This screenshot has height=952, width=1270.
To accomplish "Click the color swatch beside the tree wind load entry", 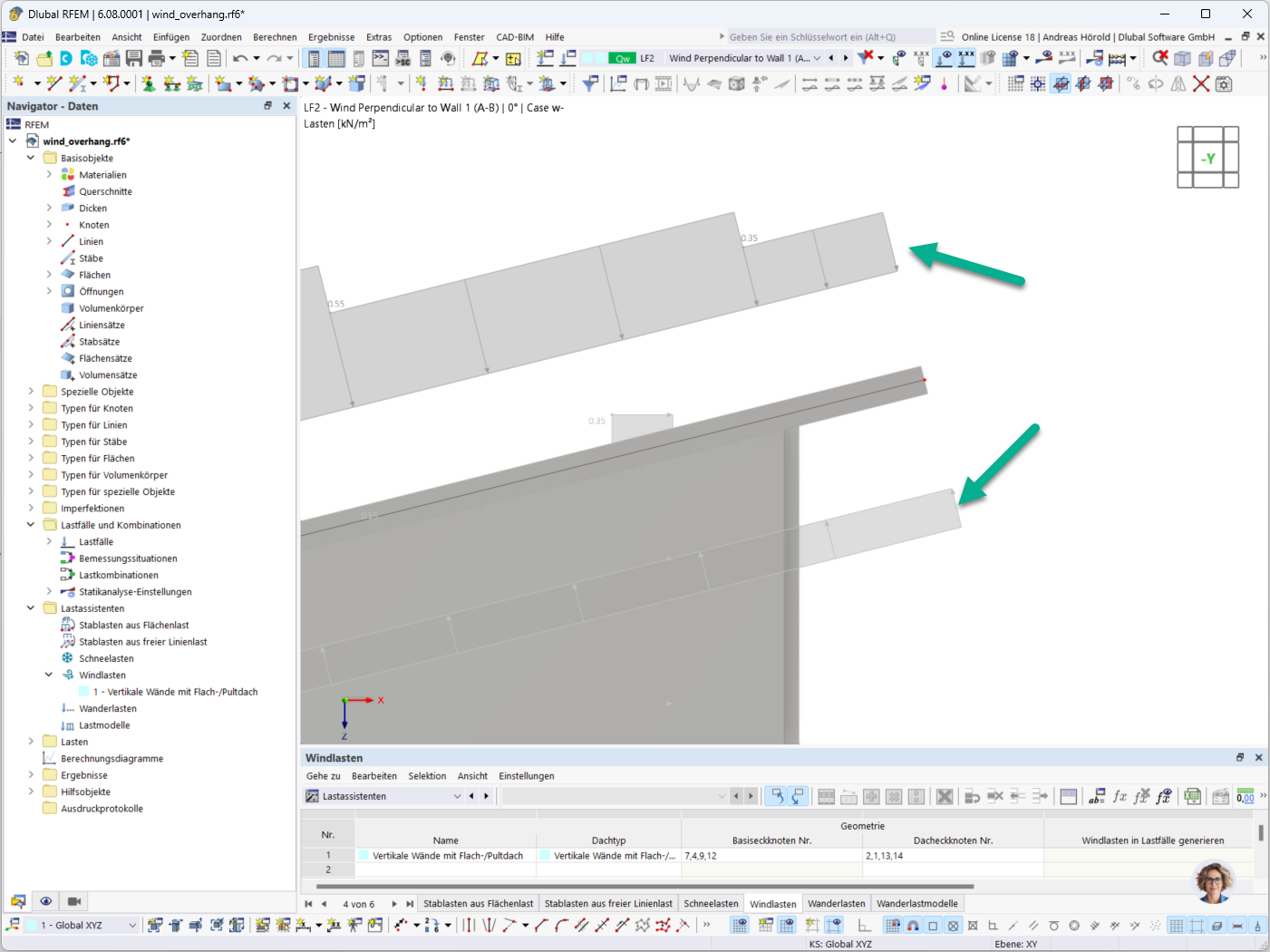I will [x=84, y=692].
